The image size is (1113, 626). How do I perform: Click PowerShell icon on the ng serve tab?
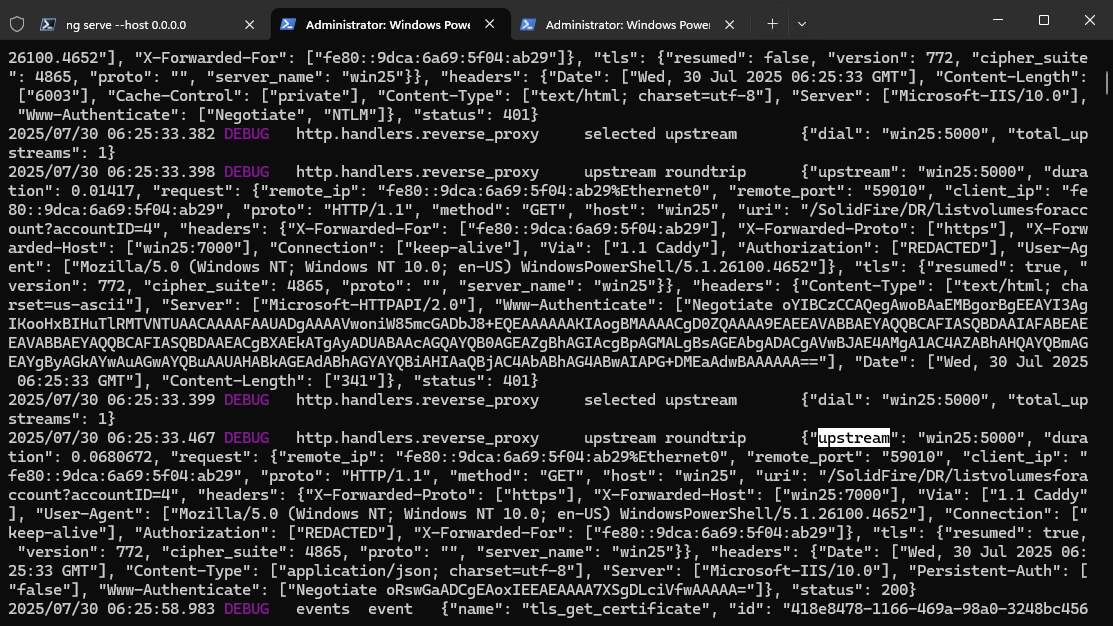48,24
